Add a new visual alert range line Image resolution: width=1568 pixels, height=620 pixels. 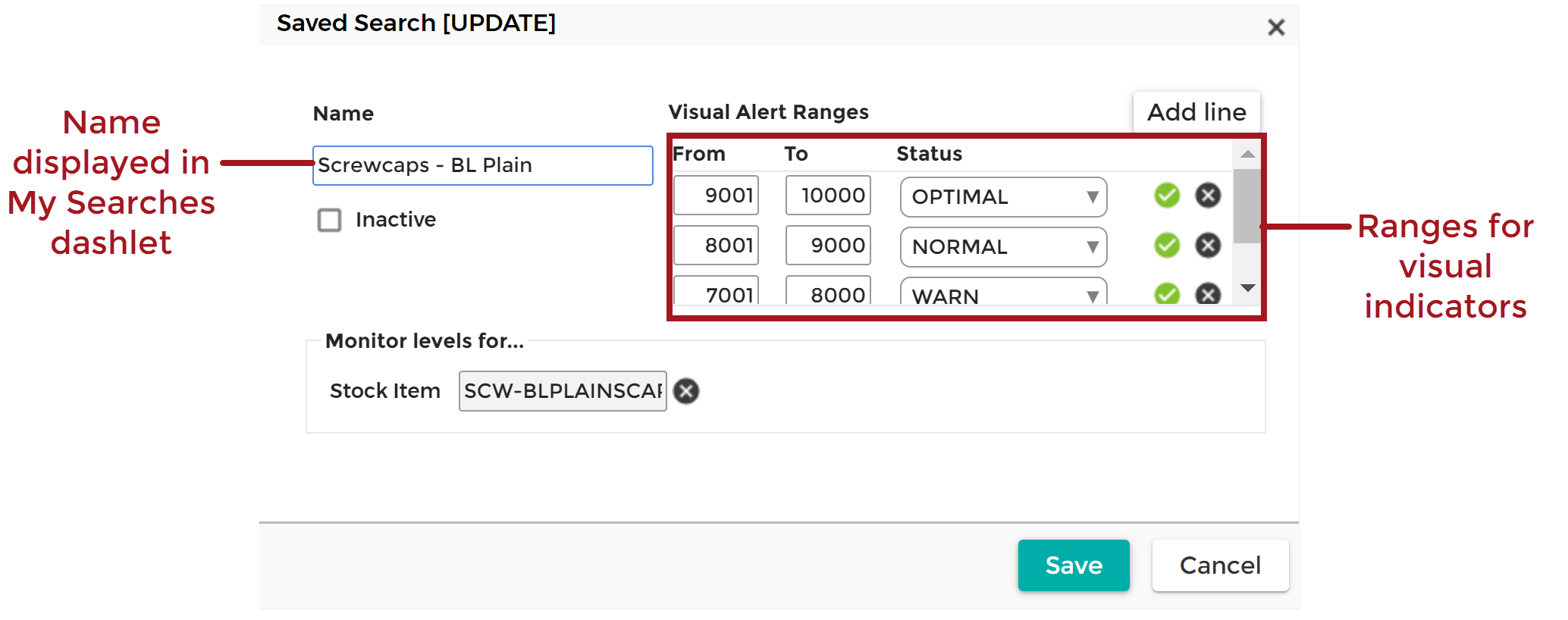[x=1196, y=111]
